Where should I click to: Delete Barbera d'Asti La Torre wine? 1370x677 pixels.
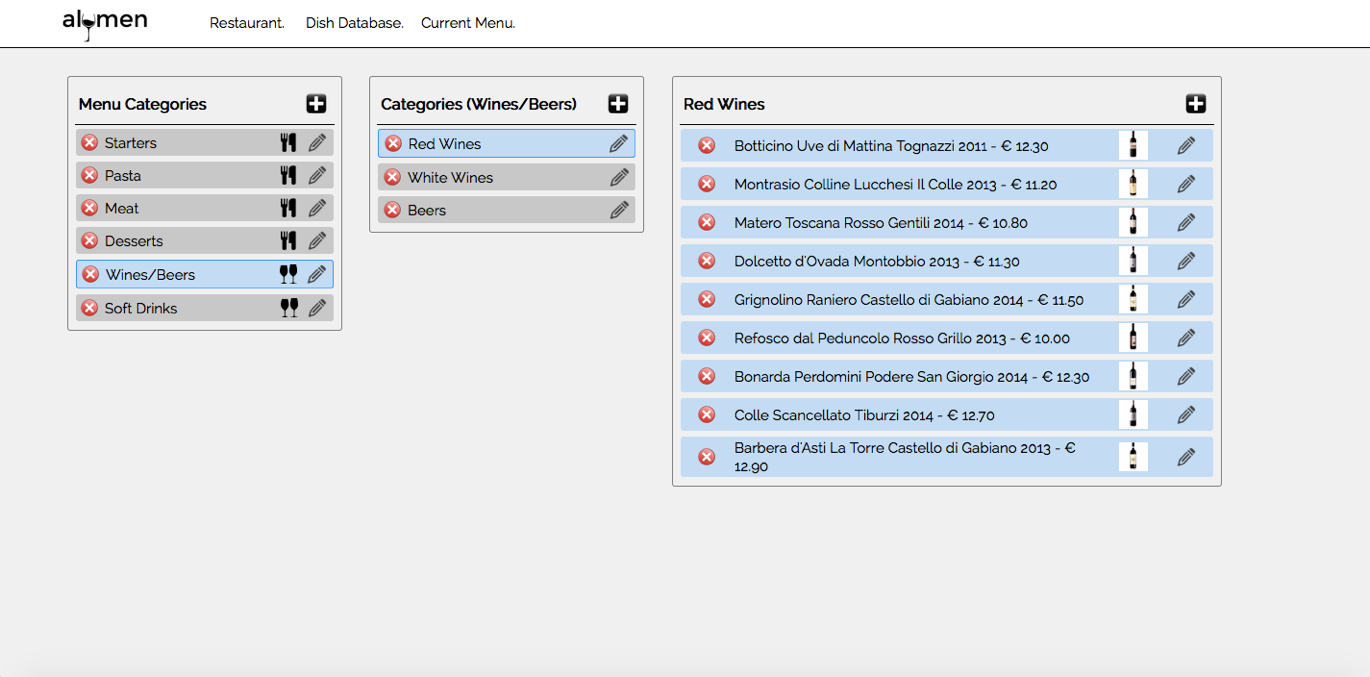pos(706,457)
